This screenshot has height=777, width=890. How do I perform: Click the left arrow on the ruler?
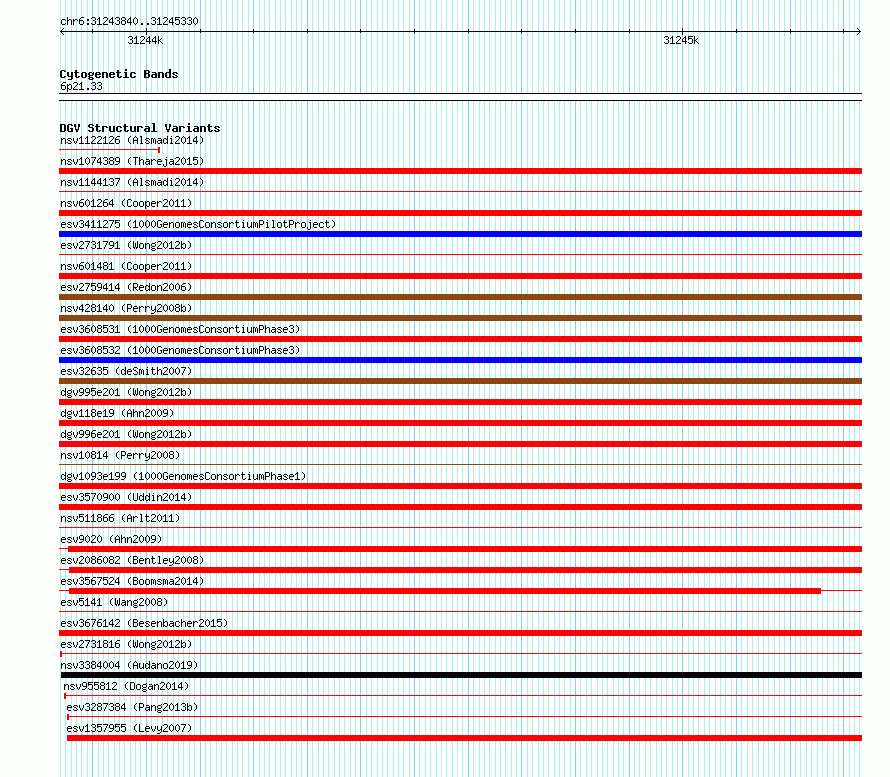pyautogui.click(x=62, y=31)
